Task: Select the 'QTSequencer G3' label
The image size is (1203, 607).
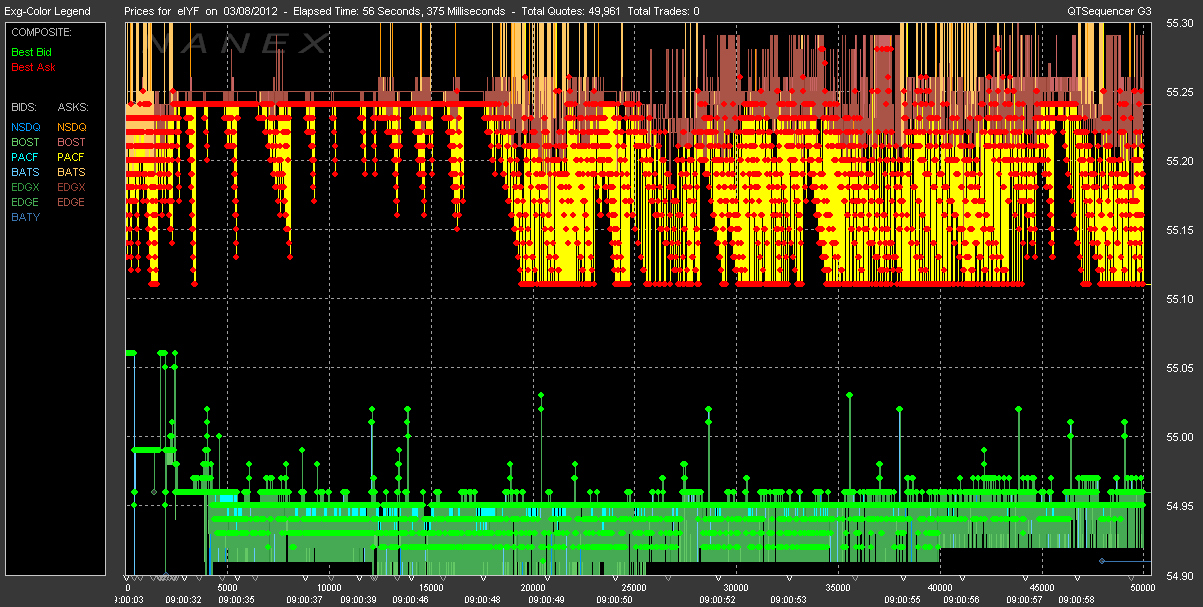Action: point(1108,11)
